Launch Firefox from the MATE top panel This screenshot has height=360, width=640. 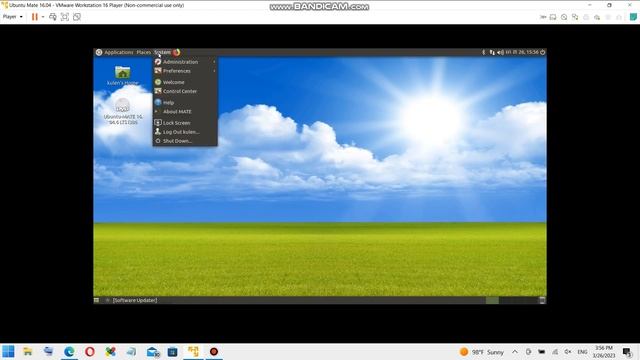pos(176,52)
